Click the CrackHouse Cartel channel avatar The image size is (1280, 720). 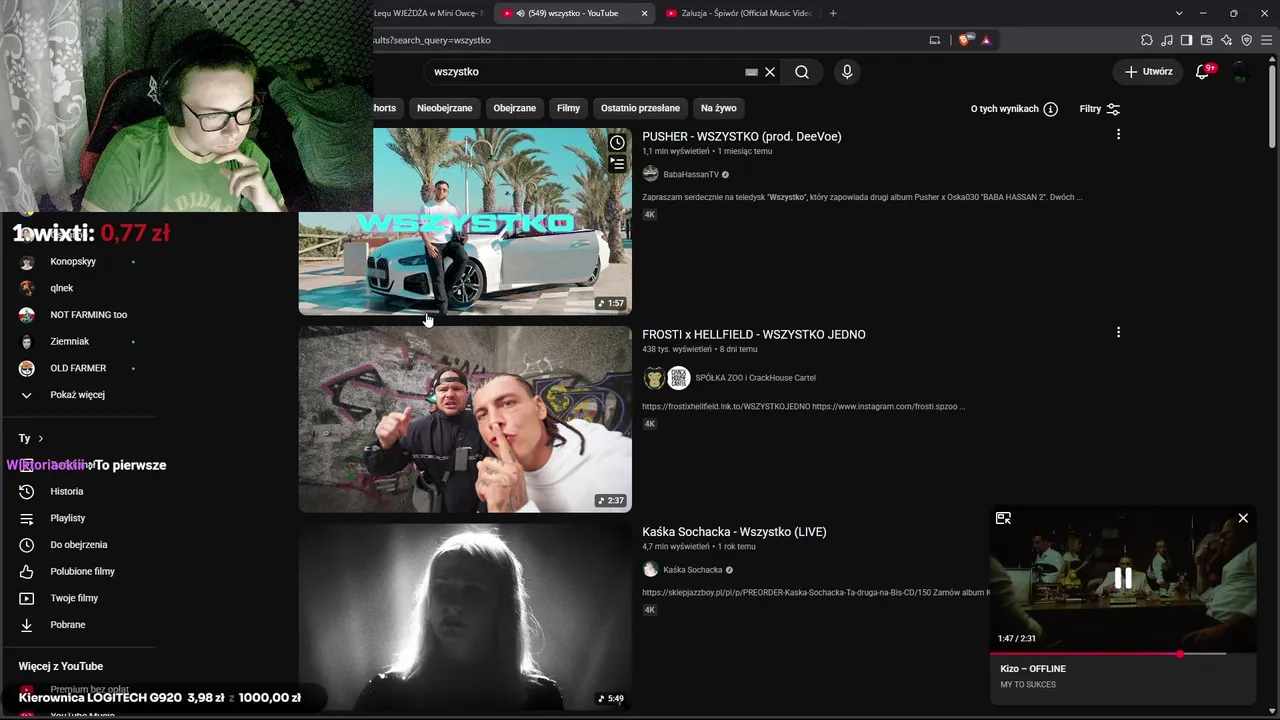(x=679, y=378)
